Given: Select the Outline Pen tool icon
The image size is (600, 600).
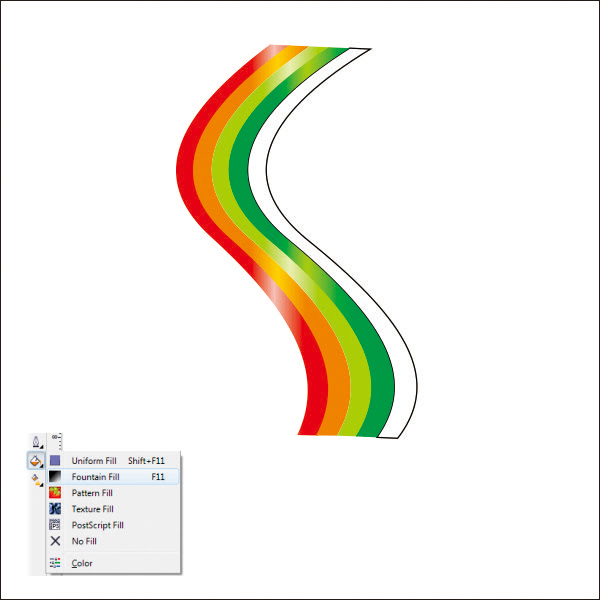Looking at the screenshot, I should tap(36, 442).
